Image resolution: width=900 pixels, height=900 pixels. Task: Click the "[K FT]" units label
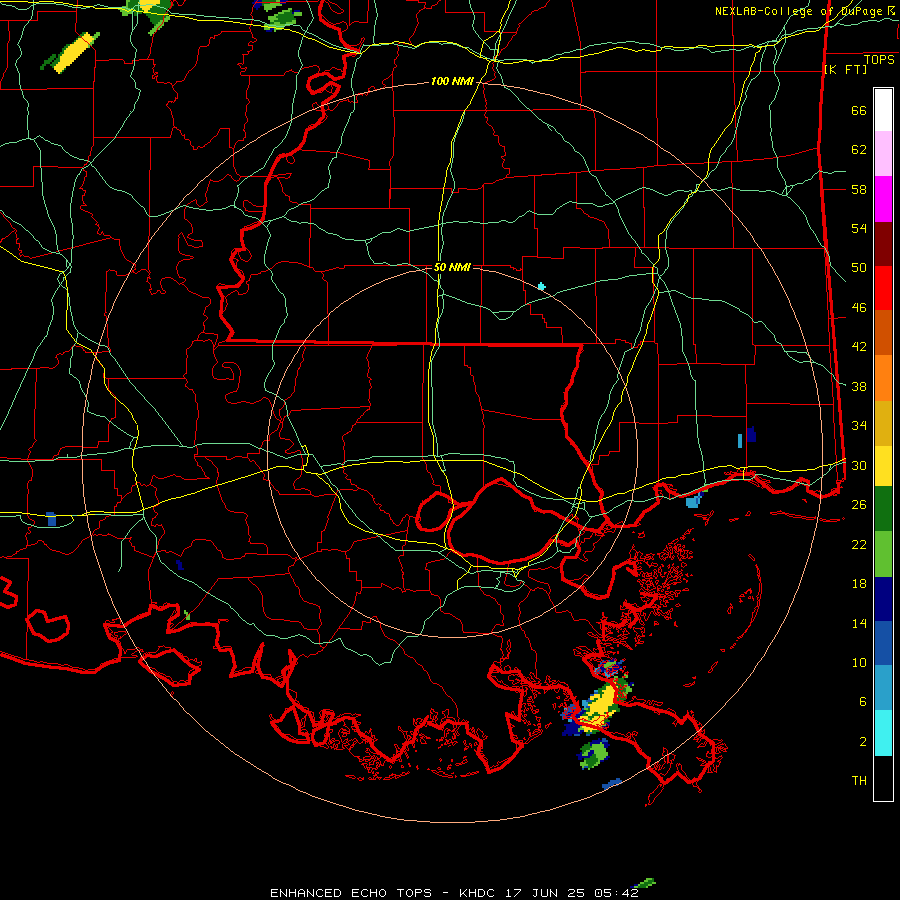(845, 70)
